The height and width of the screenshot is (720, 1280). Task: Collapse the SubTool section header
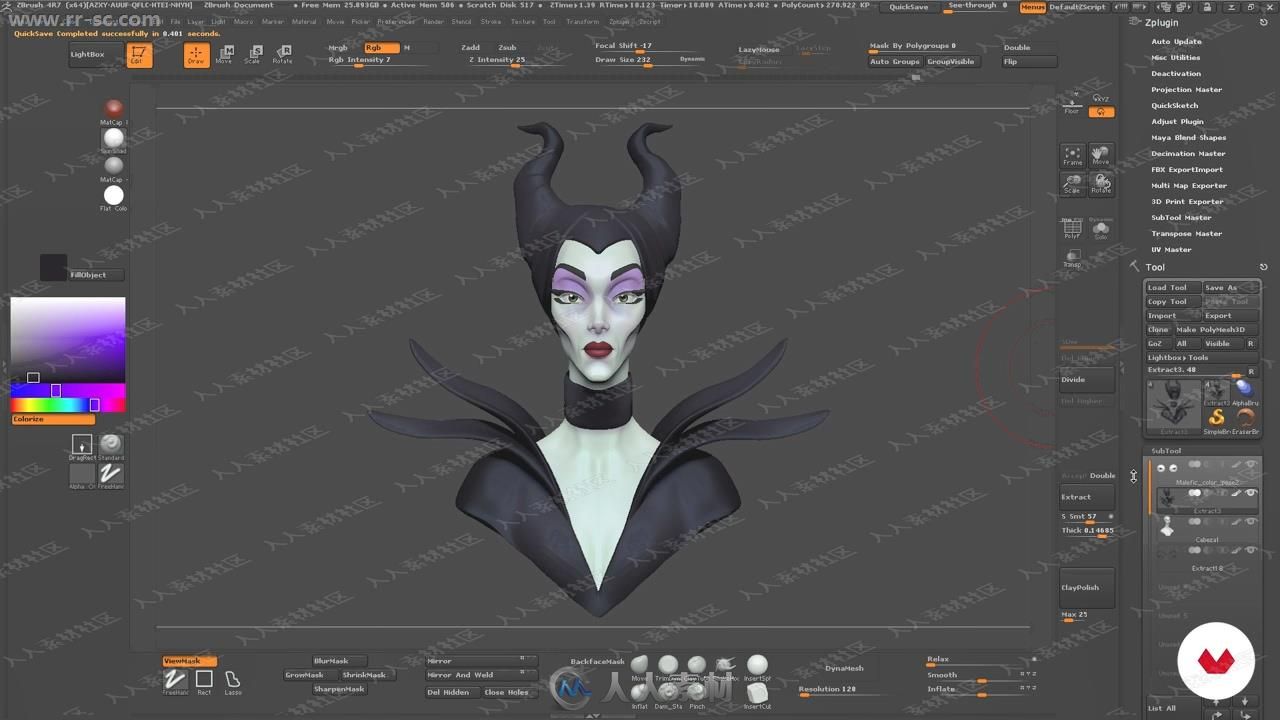[x=1166, y=451]
